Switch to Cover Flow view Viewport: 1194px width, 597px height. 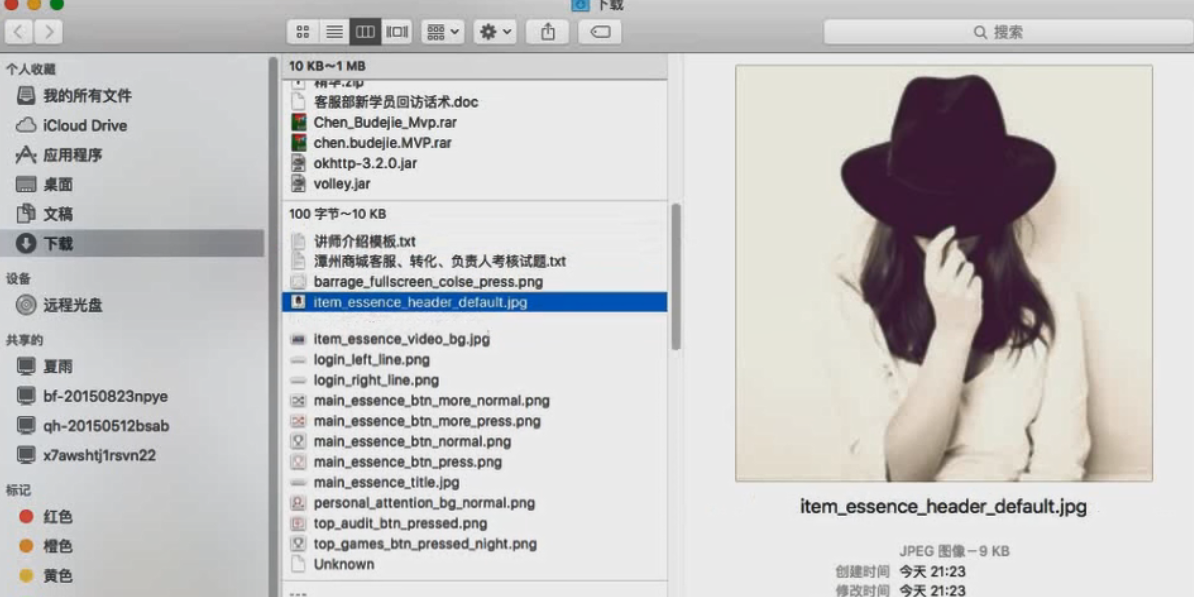pos(397,32)
